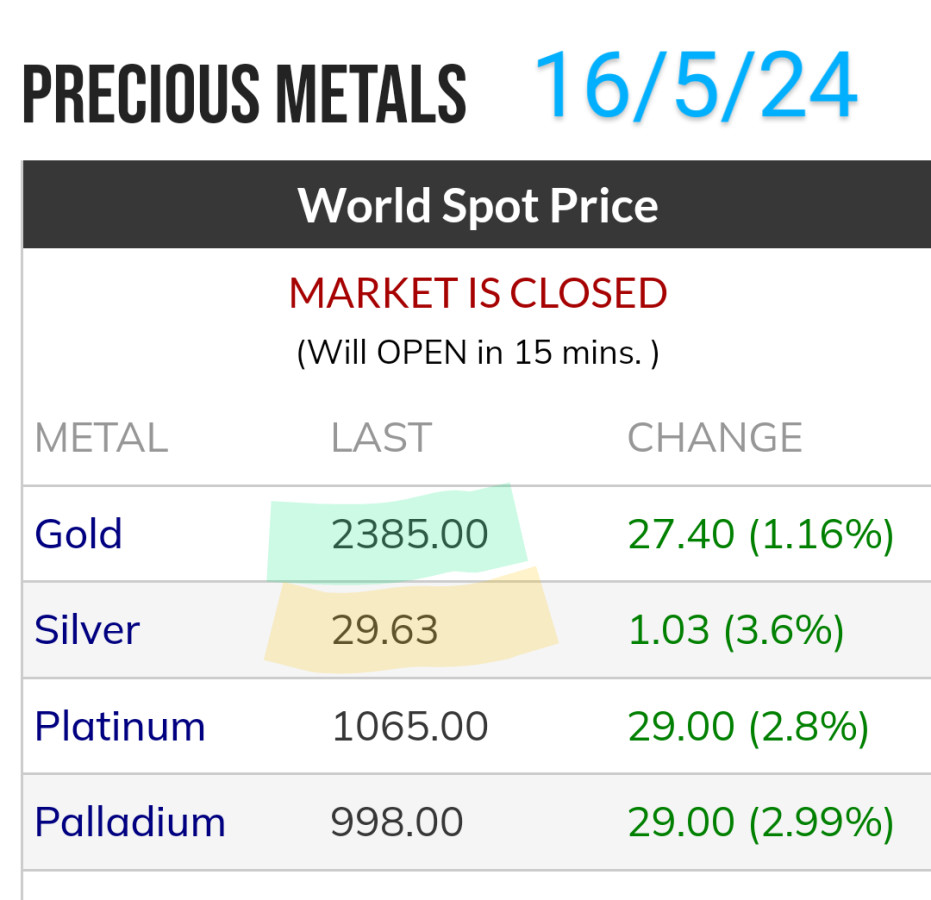Click Platinum's change value 29.00 (2.8%)
Screen dimensions: 931x900
tap(748, 726)
